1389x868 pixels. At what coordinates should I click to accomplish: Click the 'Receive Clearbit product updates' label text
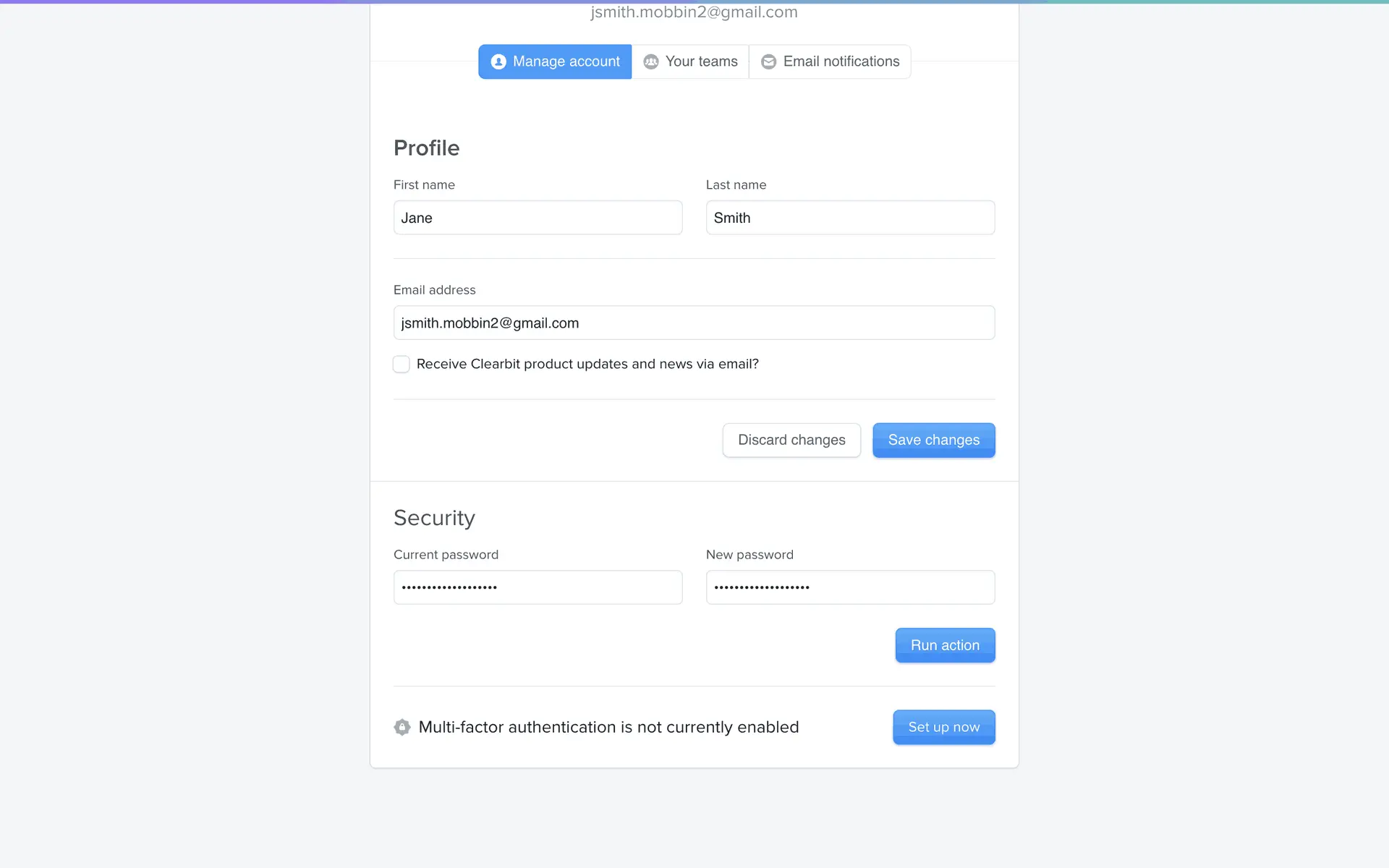(587, 364)
